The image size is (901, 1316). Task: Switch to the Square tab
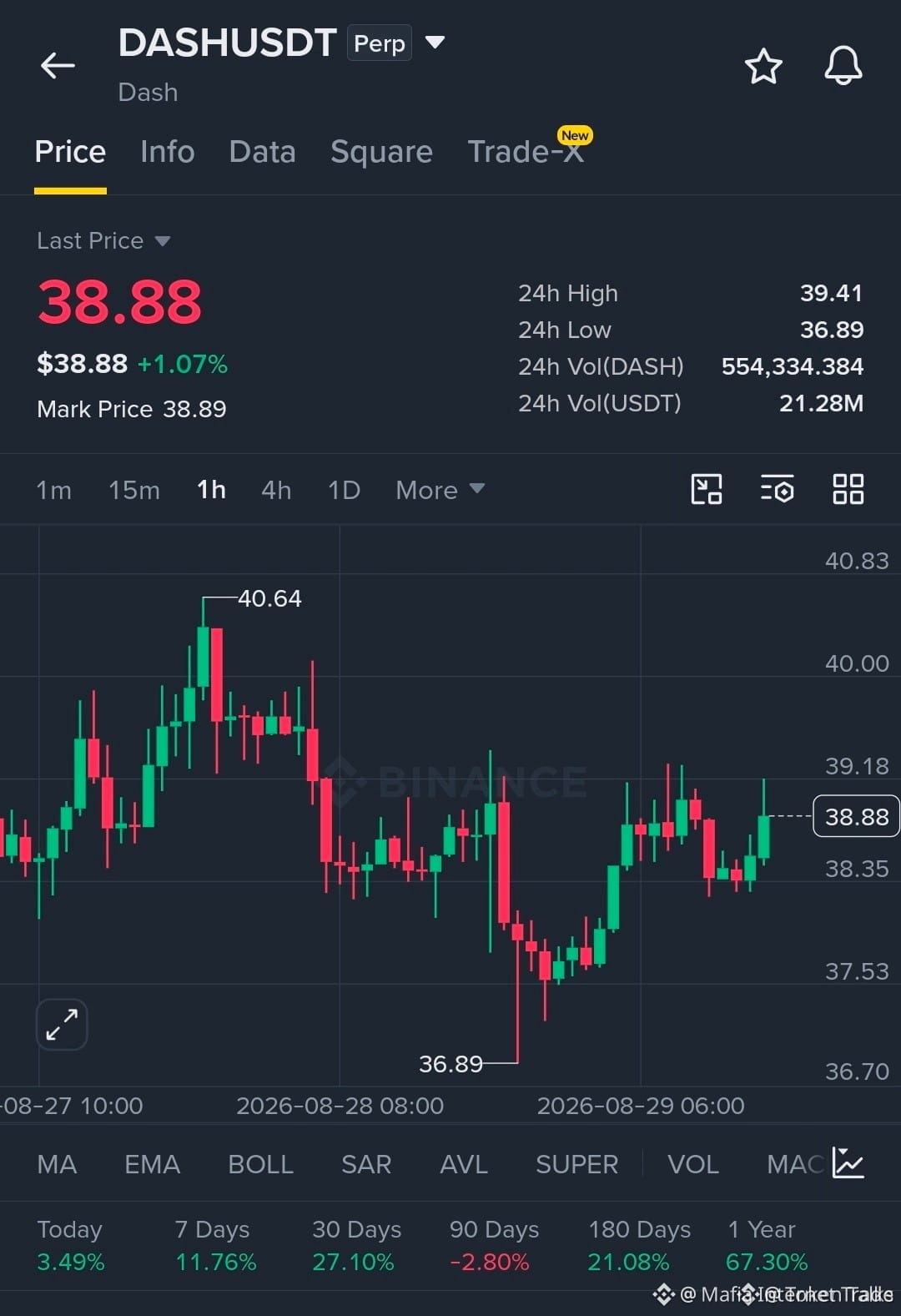click(x=381, y=152)
